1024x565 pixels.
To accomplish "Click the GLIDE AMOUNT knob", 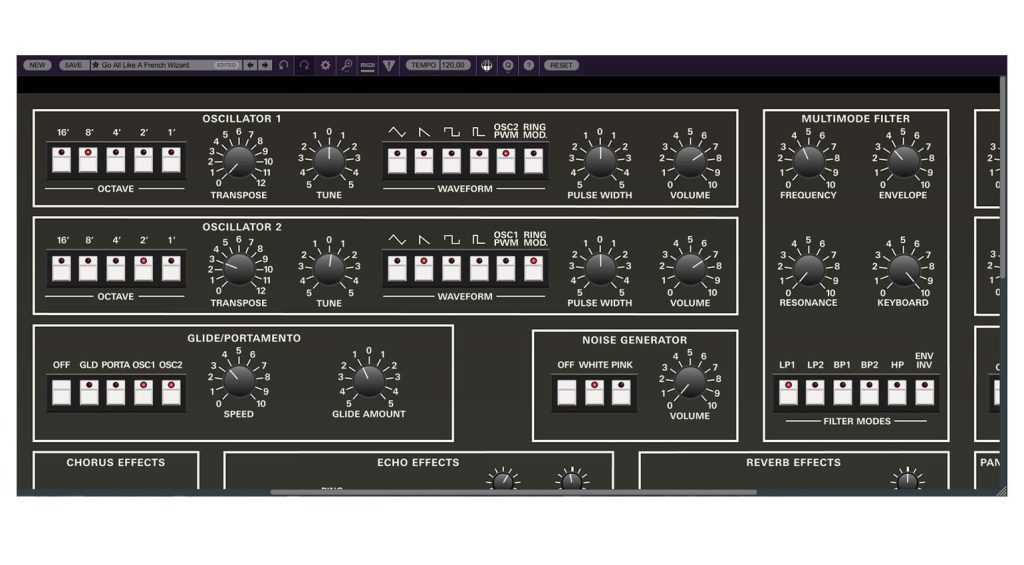I will point(369,381).
